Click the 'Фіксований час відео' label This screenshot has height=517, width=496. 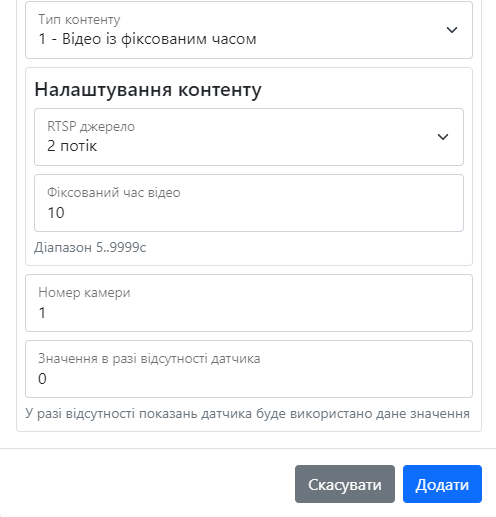pos(114,193)
